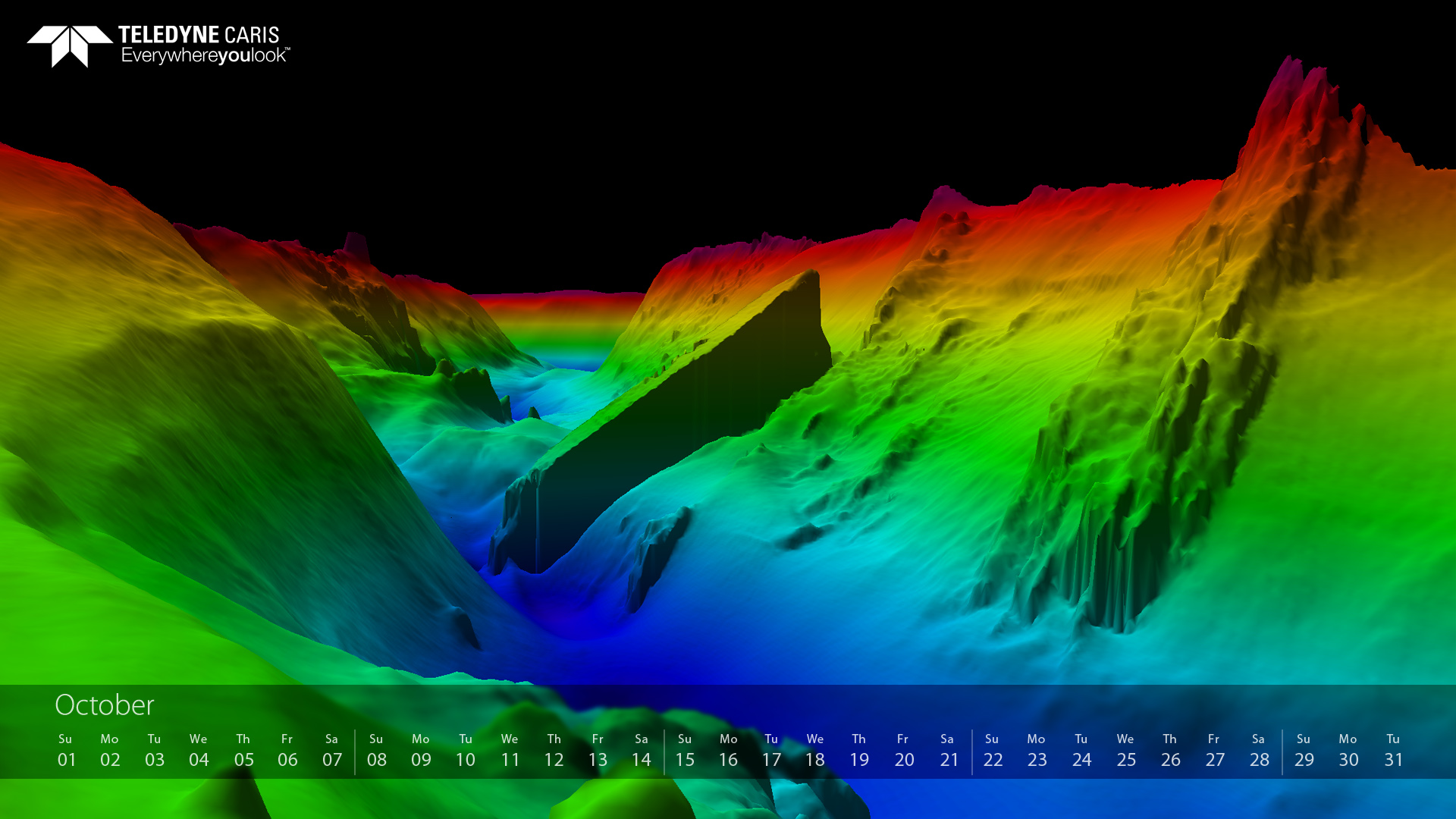This screenshot has height=819, width=1456.
Task: Select calendar date 27
Action: (x=1215, y=760)
